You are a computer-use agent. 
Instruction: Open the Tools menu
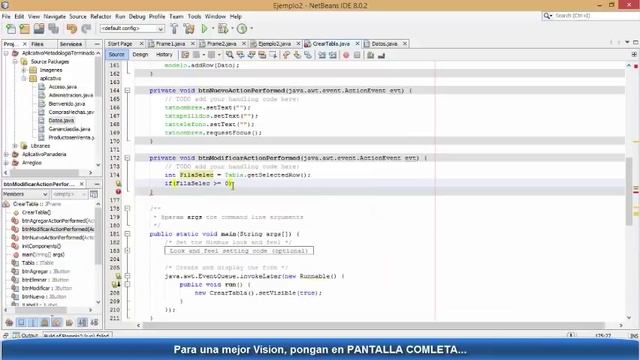[194, 17]
